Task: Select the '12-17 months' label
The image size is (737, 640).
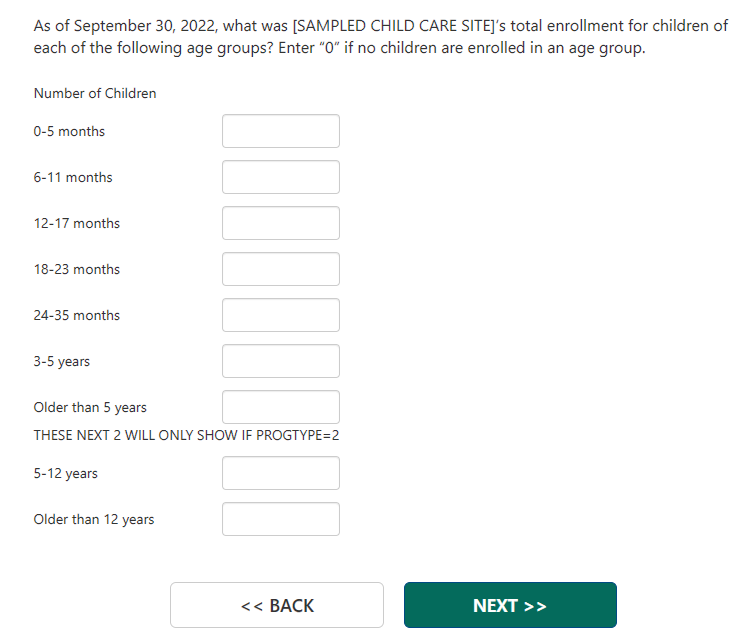Action: pos(76,224)
